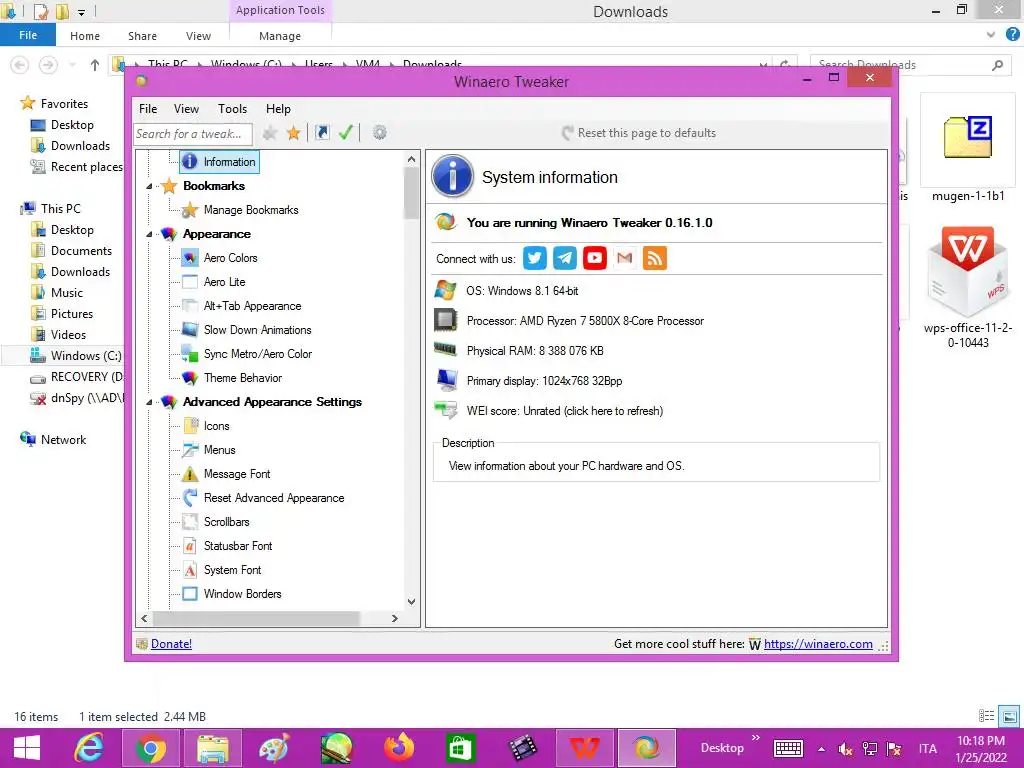Click Explorer File button
The image size is (1024, 768).
(x=28, y=35)
